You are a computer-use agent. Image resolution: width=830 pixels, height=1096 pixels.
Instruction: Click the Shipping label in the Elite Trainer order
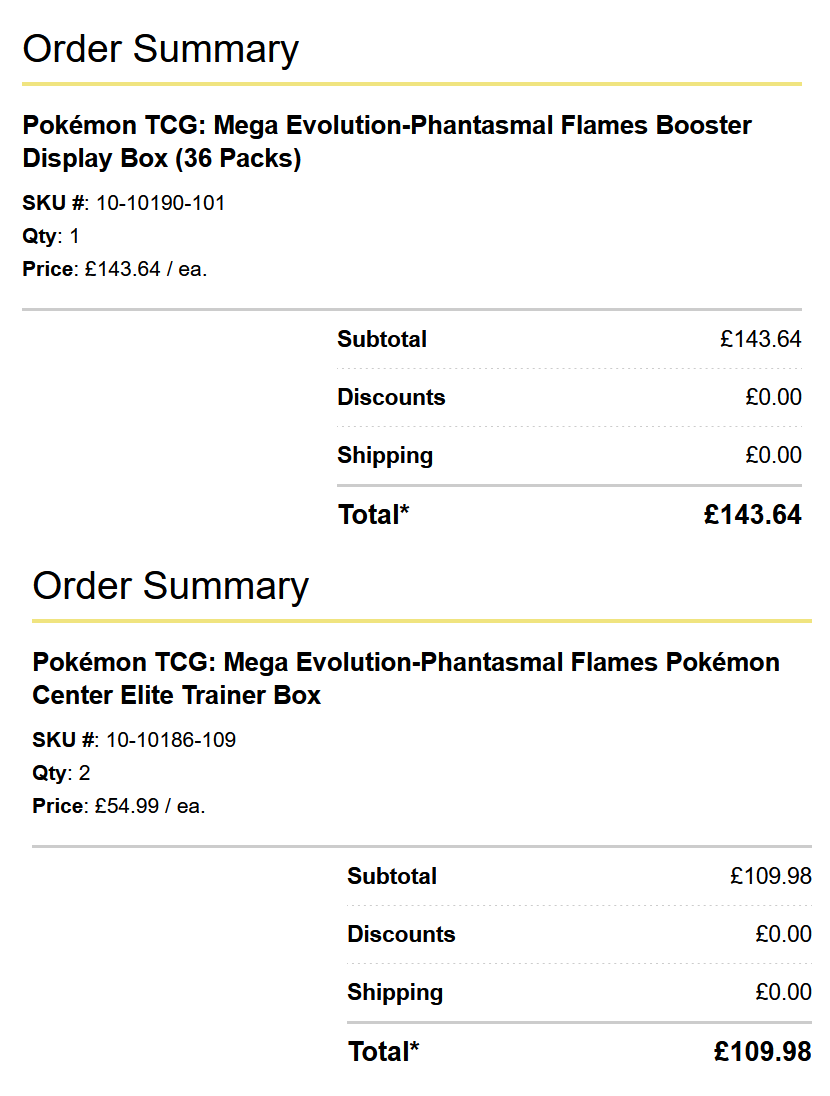(x=395, y=993)
